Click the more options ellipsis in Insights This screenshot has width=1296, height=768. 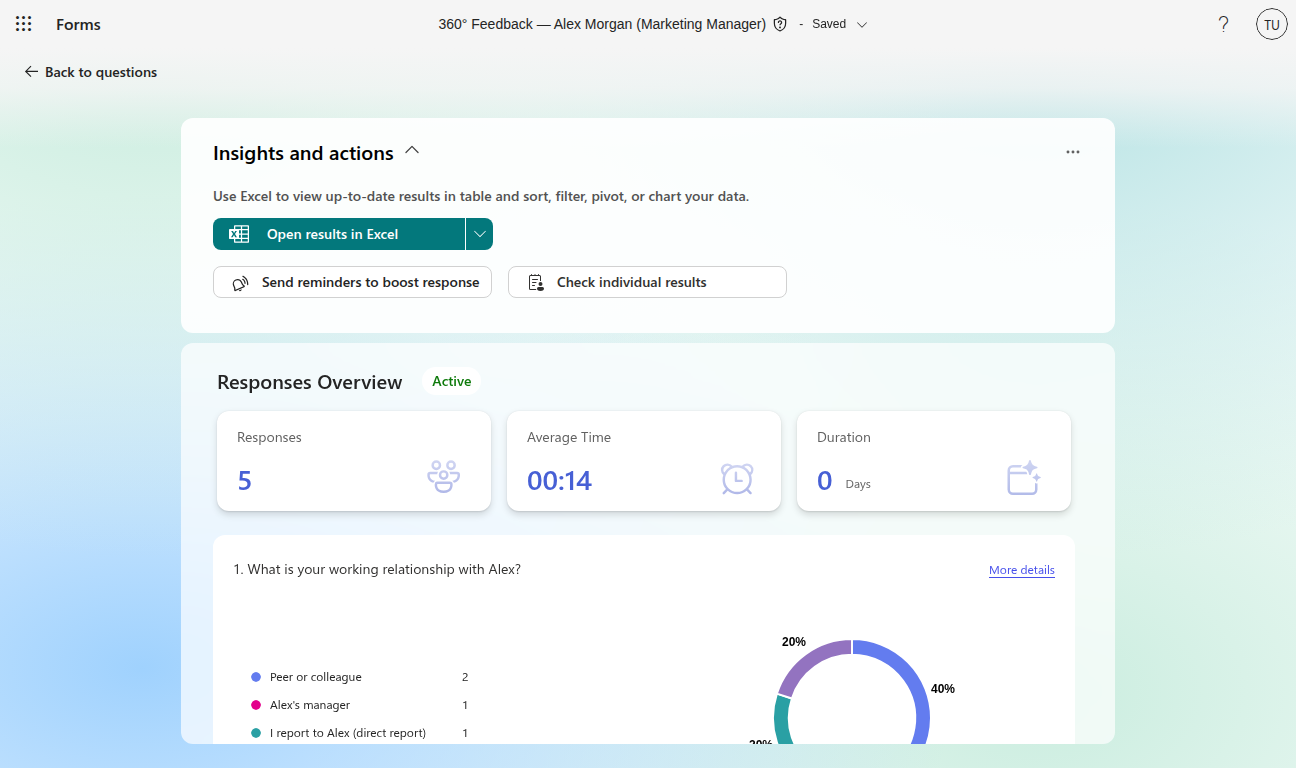pos(1073,152)
